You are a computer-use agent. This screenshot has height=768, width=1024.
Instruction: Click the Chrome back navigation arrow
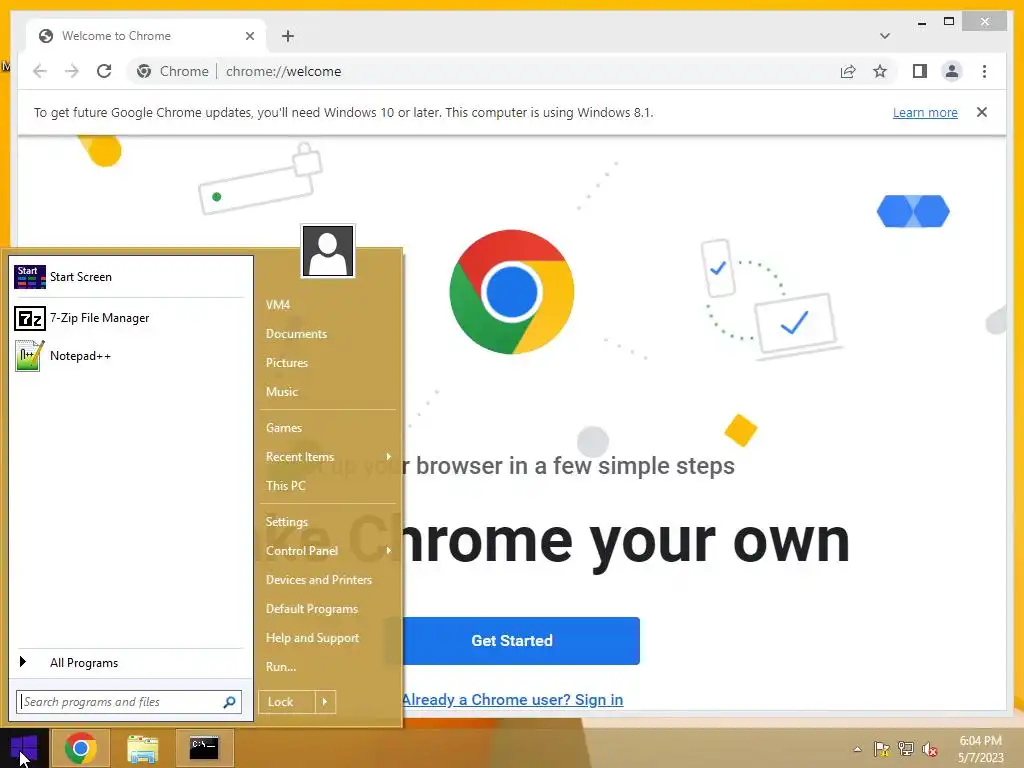coord(40,71)
